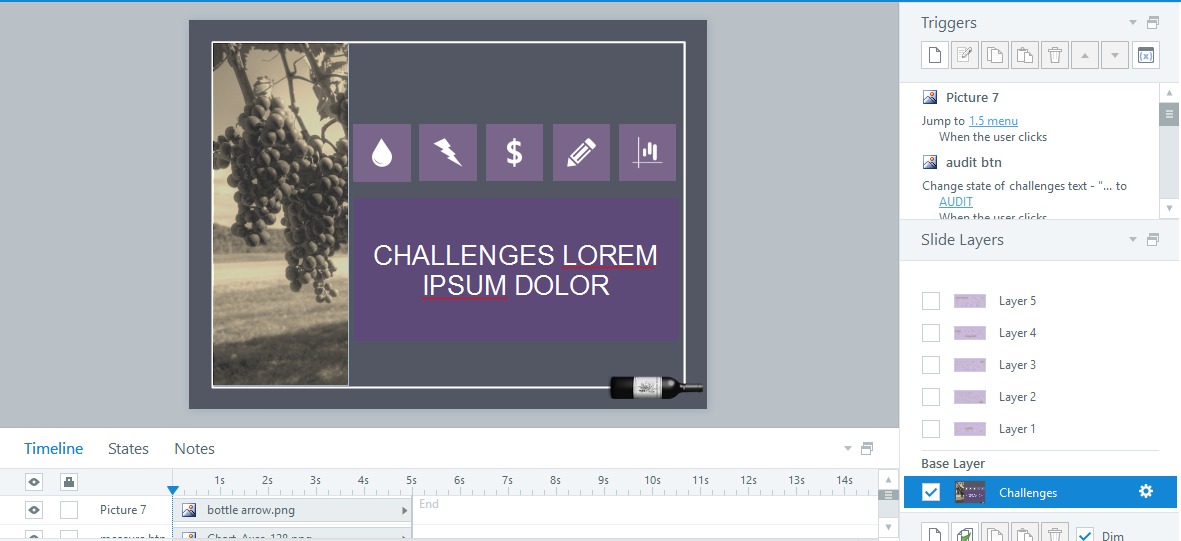Click the audit btn image icon in Triggers
This screenshot has width=1181, height=541.
(x=930, y=162)
